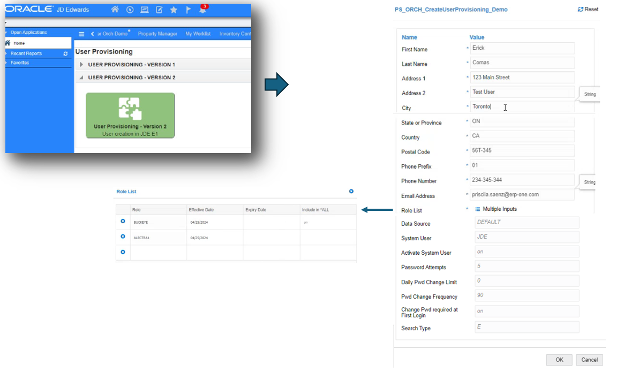Click the Multiple Inputs link for Role List
This screenshot has height=374, width=624.
[x=499, y=209]
